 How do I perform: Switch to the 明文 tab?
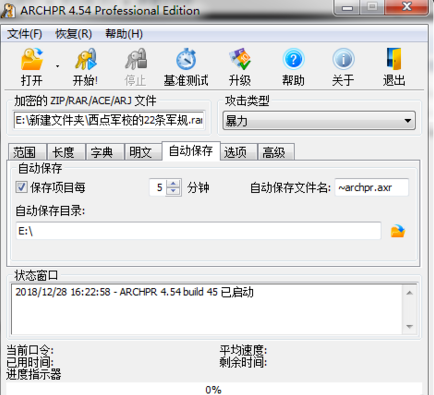143,153
